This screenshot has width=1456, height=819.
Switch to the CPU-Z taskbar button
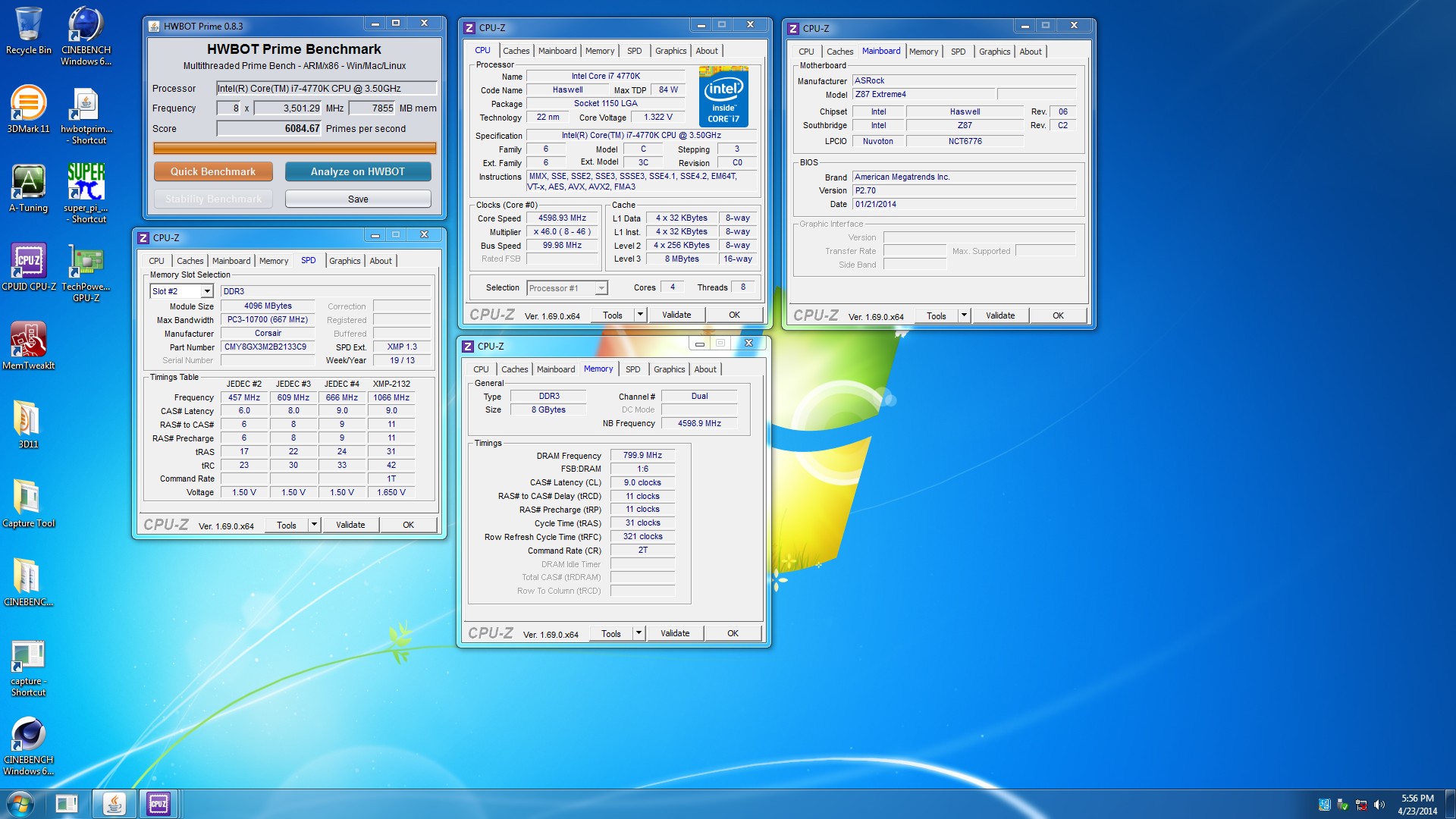tap(158, 804)
